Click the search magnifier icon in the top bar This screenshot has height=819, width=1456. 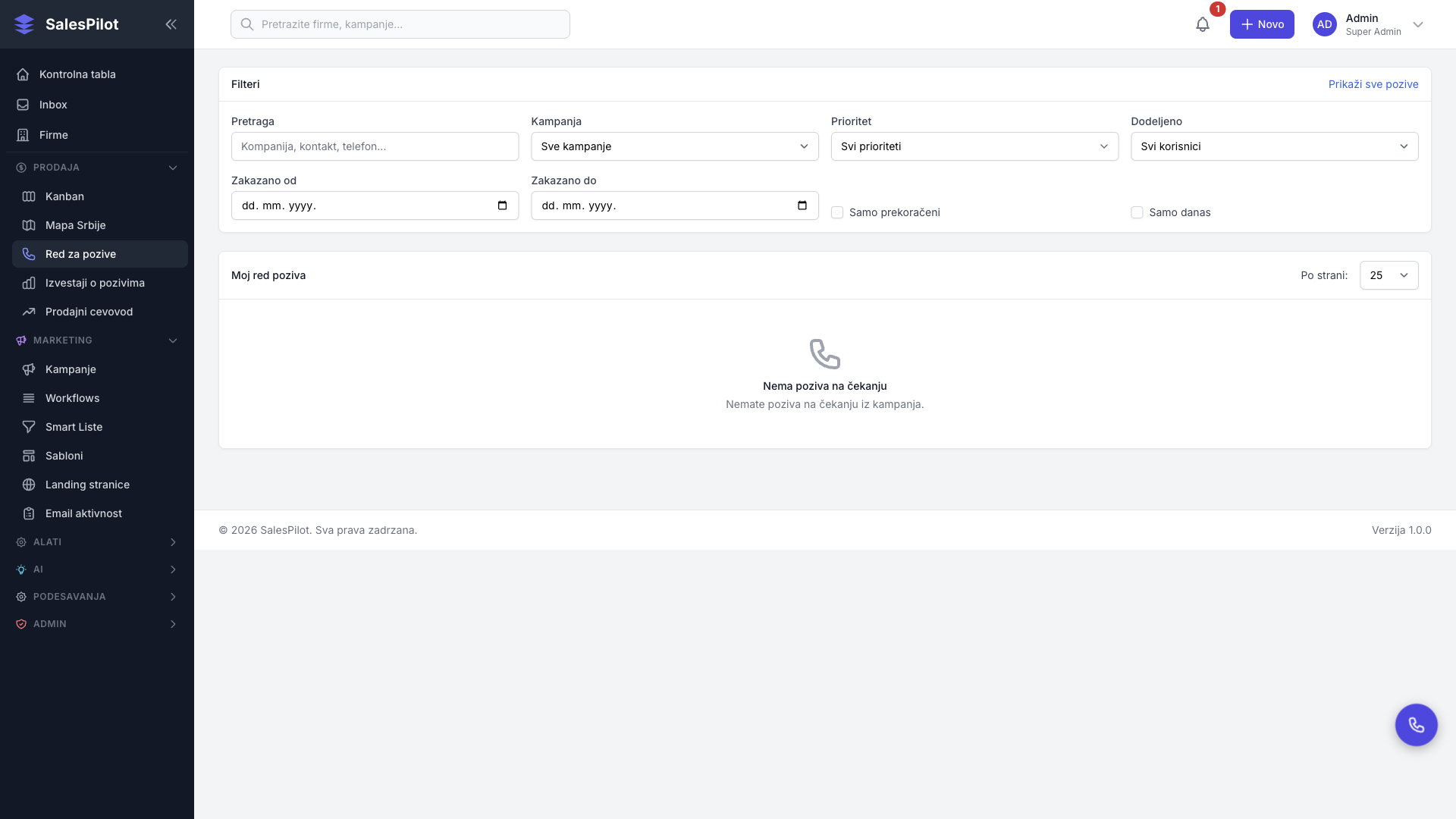pos(246,24)
